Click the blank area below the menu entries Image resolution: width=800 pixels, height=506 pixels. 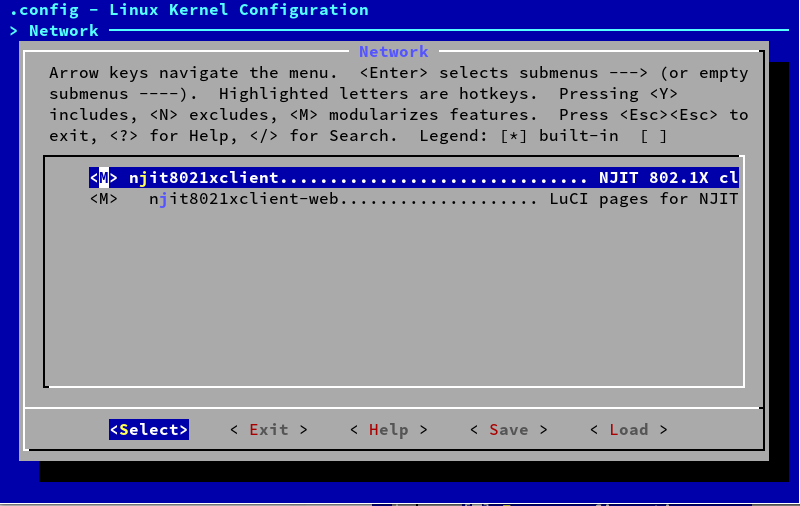[393, 300]
